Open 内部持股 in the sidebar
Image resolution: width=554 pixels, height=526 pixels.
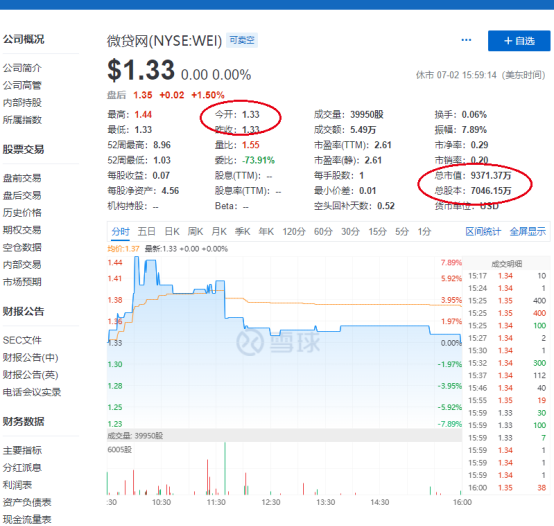tap(22, 102)
